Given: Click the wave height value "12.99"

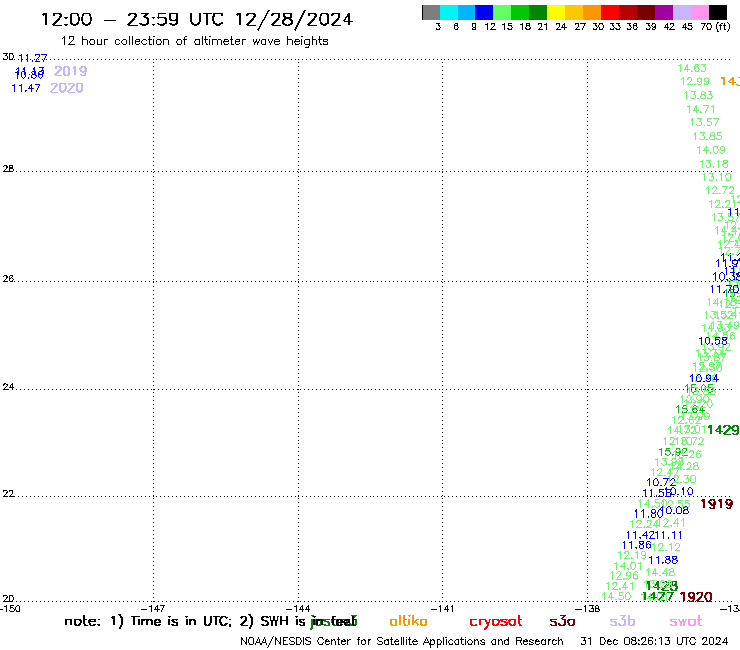Looking at the screenshot, I should coord(695,82).
